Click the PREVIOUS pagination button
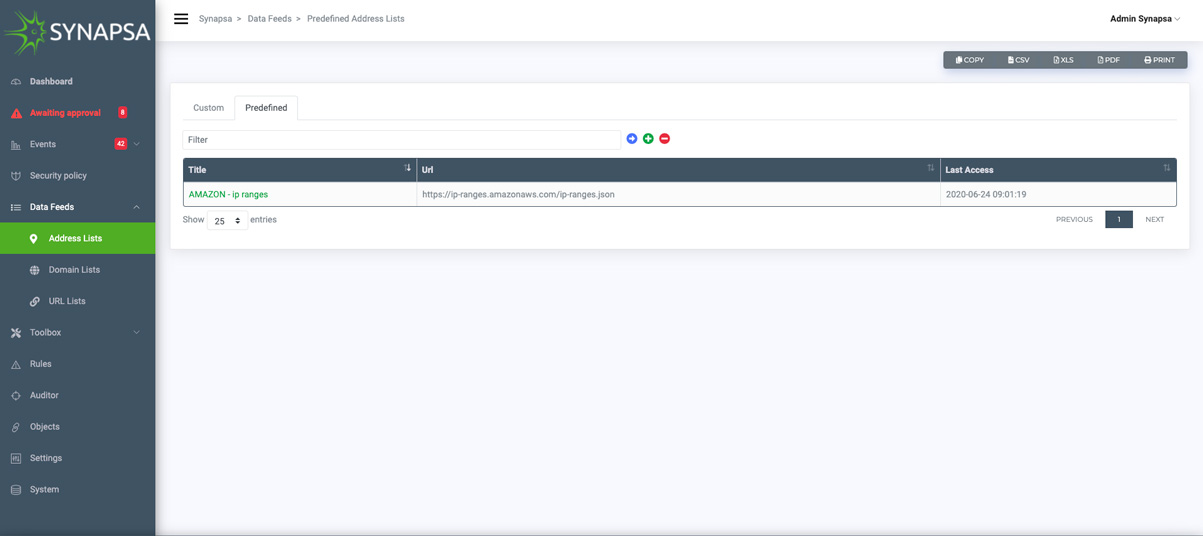 1074,220
